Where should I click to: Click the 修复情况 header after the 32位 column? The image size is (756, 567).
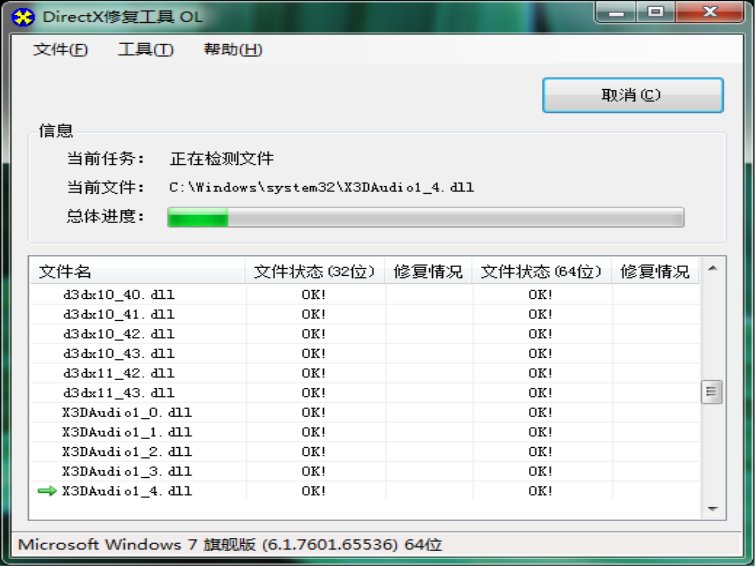point(428,271)
